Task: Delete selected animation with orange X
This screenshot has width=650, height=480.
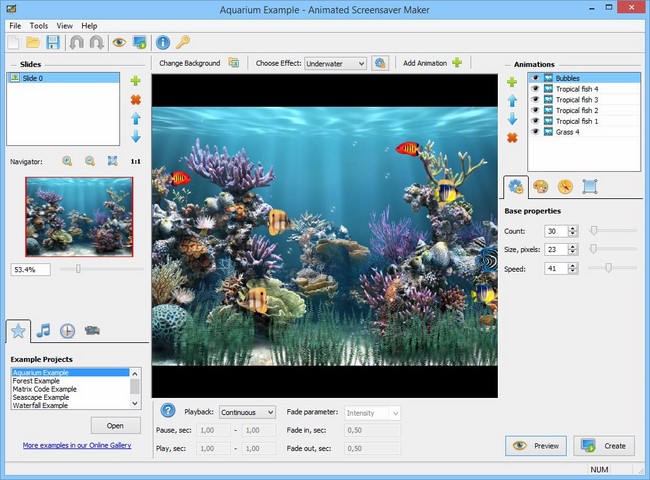Action: 512,138
